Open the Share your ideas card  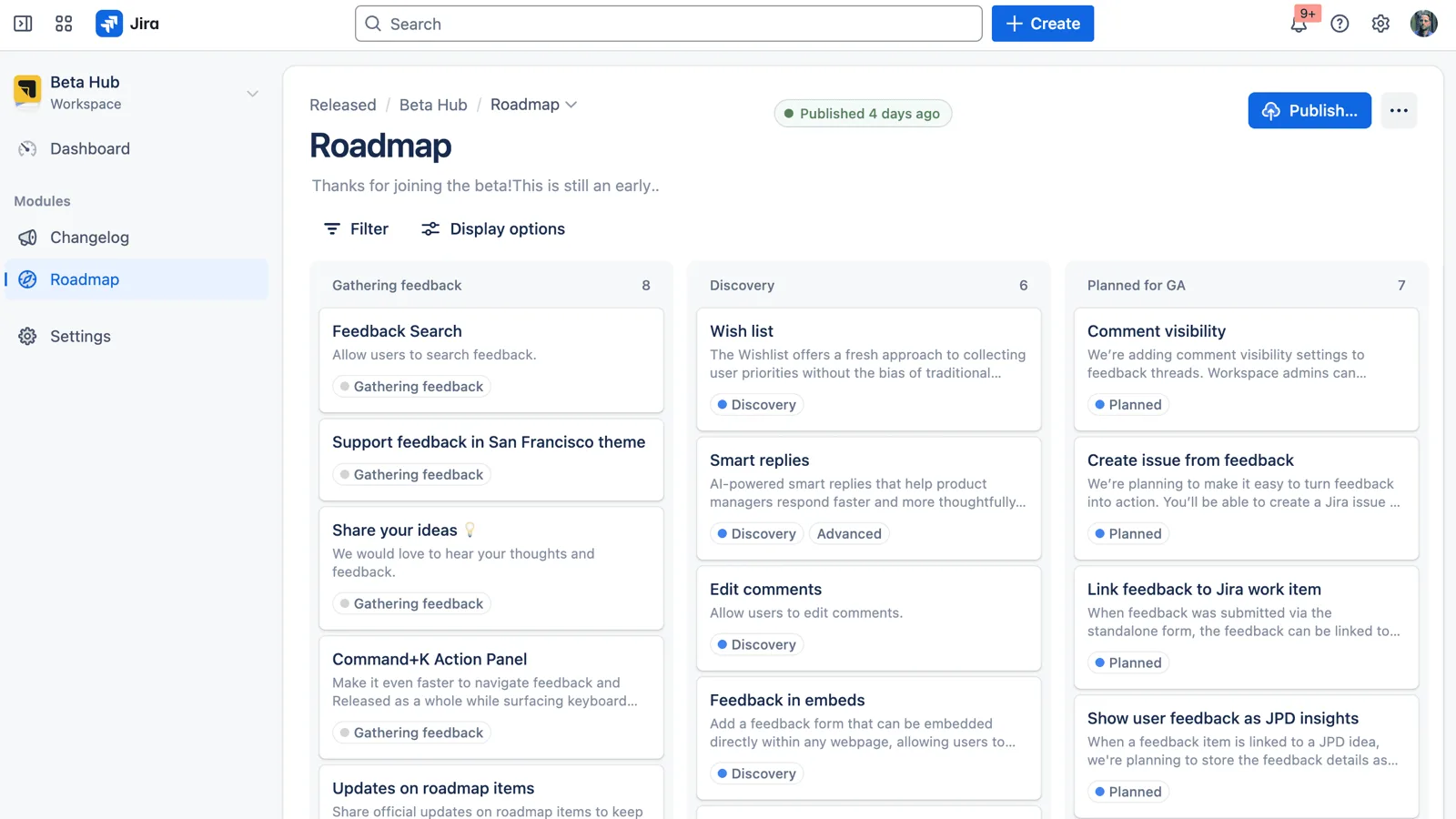(x=491, y=568)
